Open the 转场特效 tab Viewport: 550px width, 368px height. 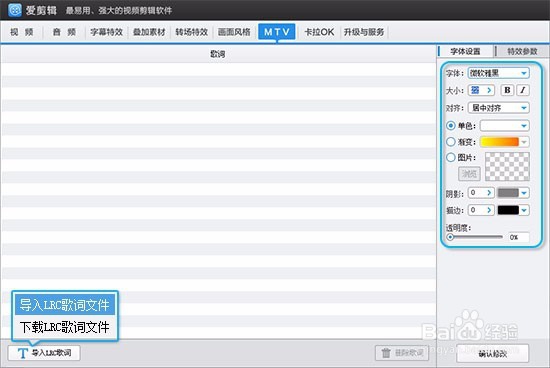[192, 32]
